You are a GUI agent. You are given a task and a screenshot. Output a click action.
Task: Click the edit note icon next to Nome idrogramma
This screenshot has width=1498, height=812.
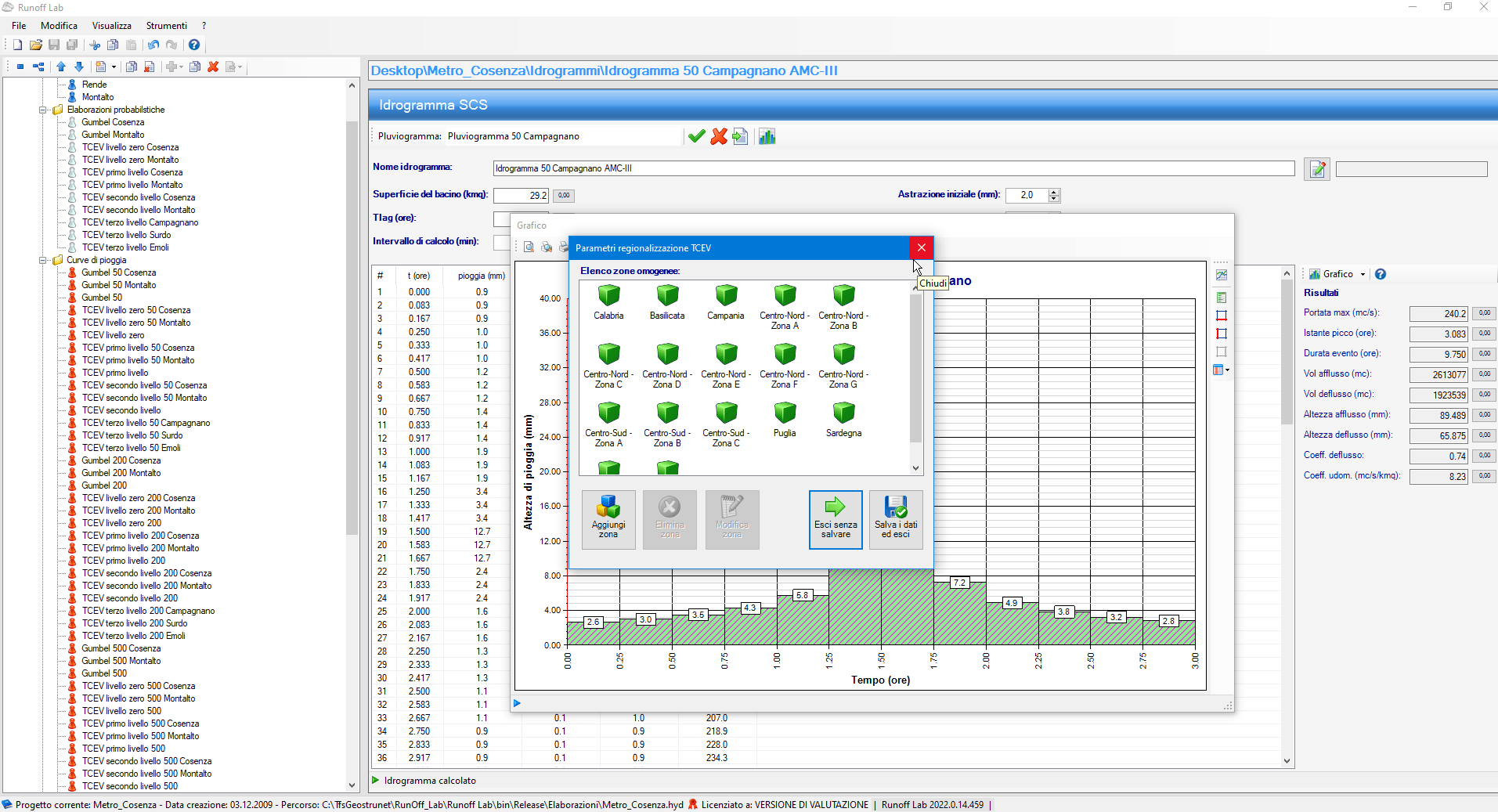click(1317, 169)
